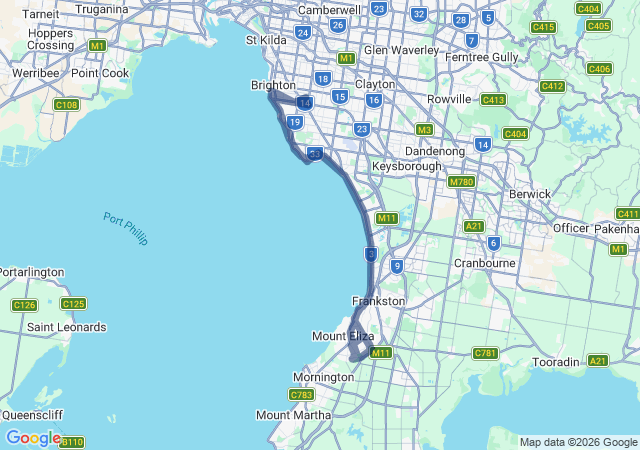Select the M11 shield beside Mount Eliza
Screen dimensions: 640x450
[381, 352]
